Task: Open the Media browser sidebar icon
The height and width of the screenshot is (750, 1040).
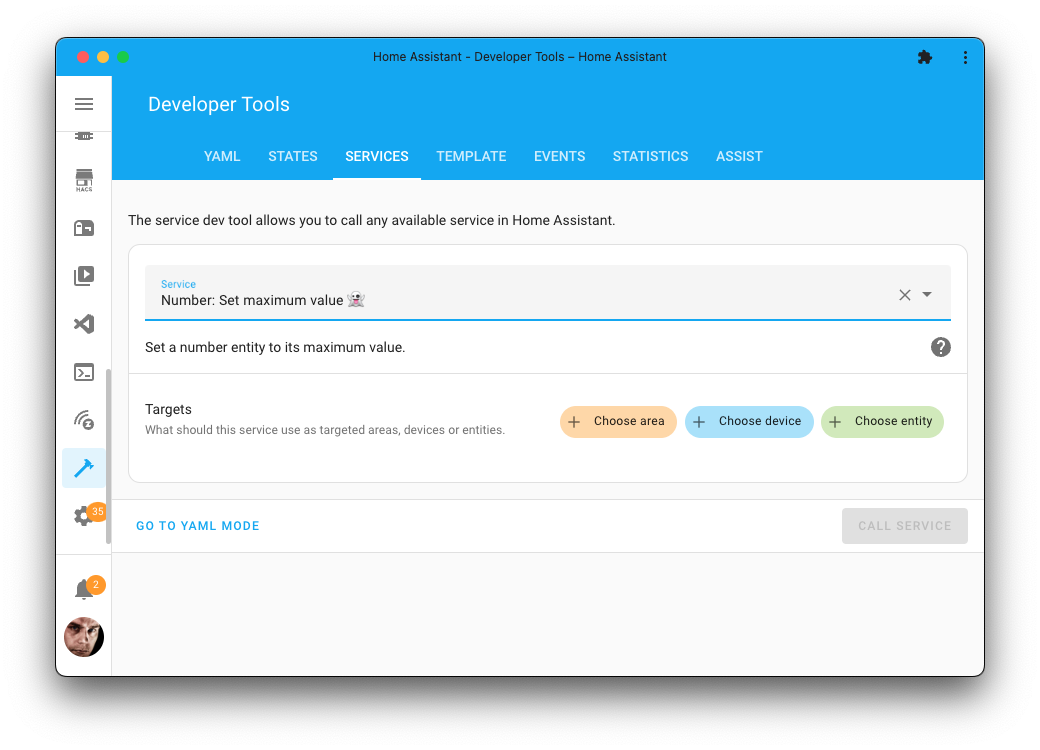Action: 84,276
